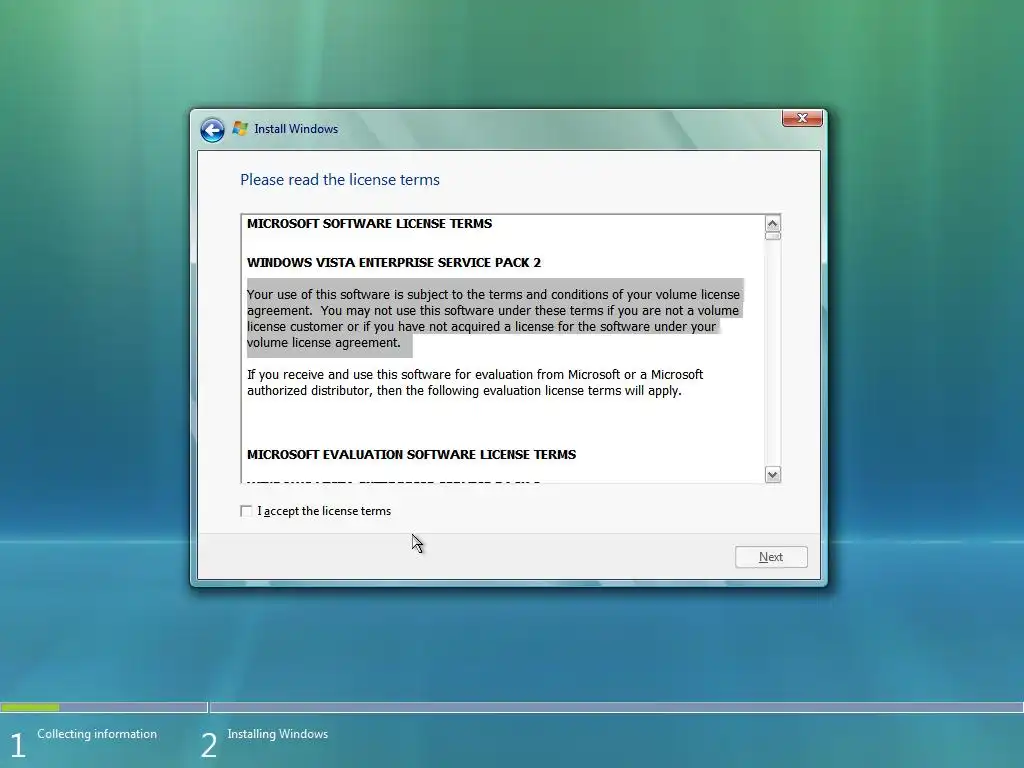Click the 'I accept the license terms' label
This screenshot has height=768, width=1024.
(324, 511)
